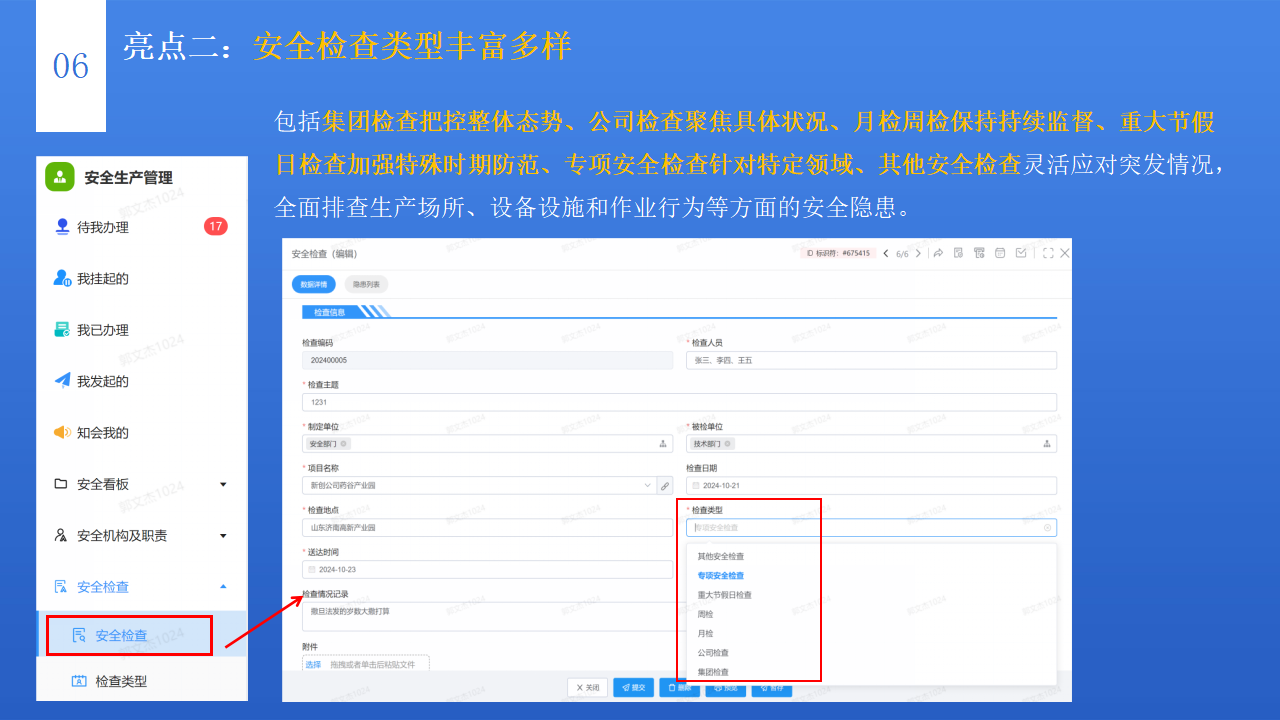Click the 提交 submit button

pos(633,687)
